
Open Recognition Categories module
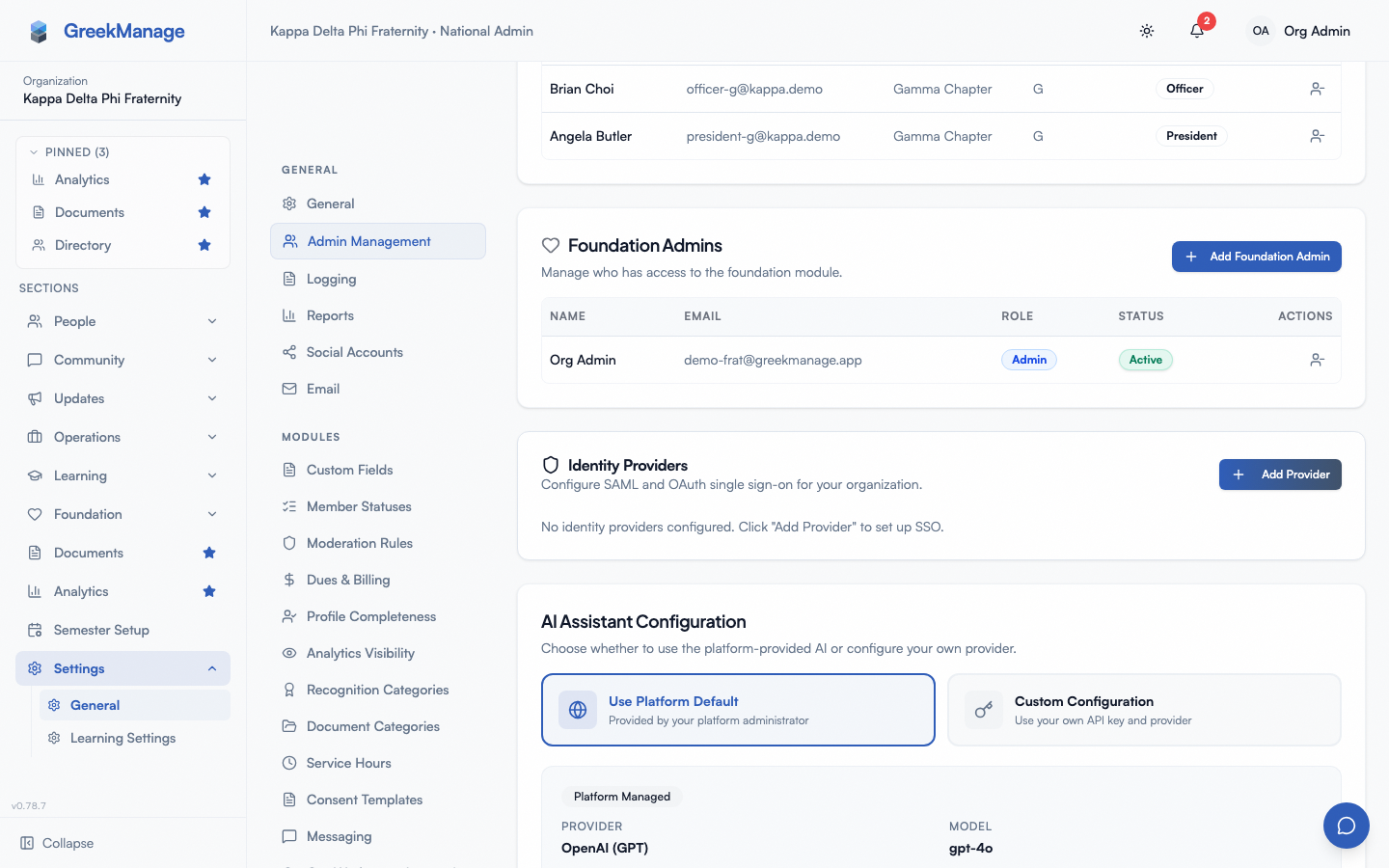[378, 690]
